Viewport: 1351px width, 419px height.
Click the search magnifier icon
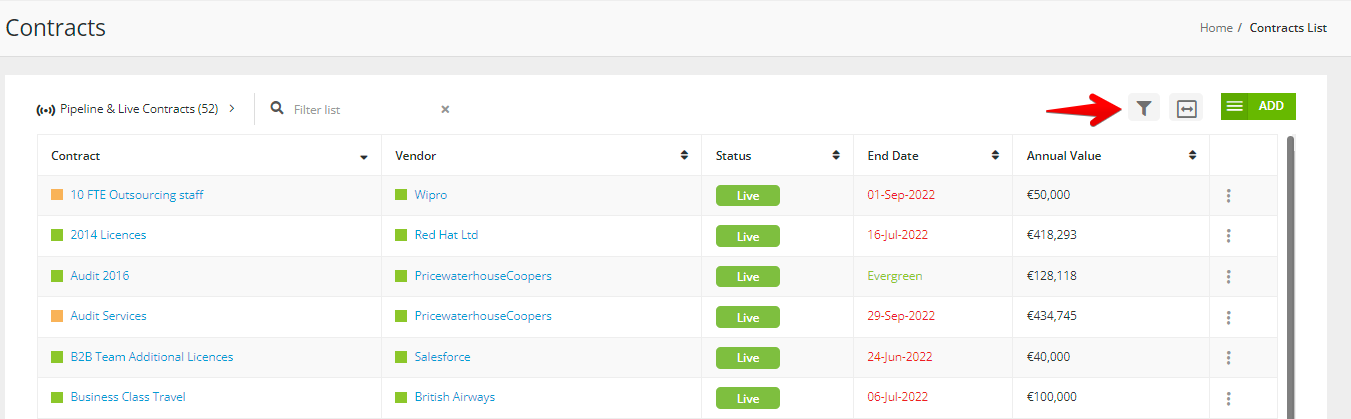click(x=278, y=108)
